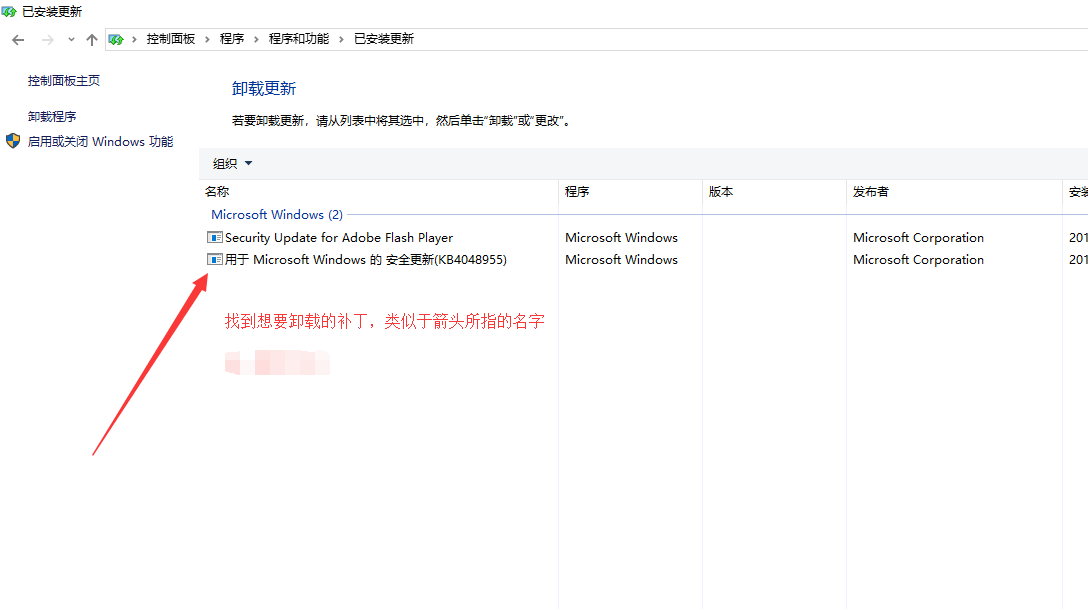The height and width of the screenshot is (609, 1088).
Task: Expand the arrow after 程序 in breadcrumb
Action: [256, 39]
